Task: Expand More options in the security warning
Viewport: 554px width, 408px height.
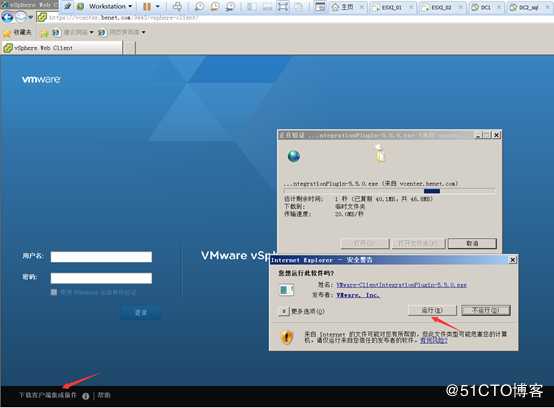Action: click(283, 311)
